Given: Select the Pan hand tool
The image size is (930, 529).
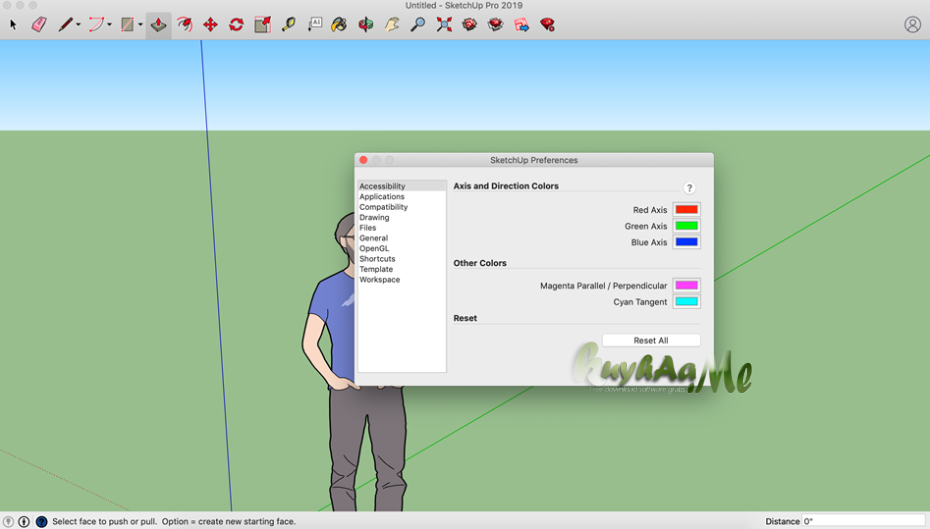Looking at the screenshot, I should (x=391, y=24).
